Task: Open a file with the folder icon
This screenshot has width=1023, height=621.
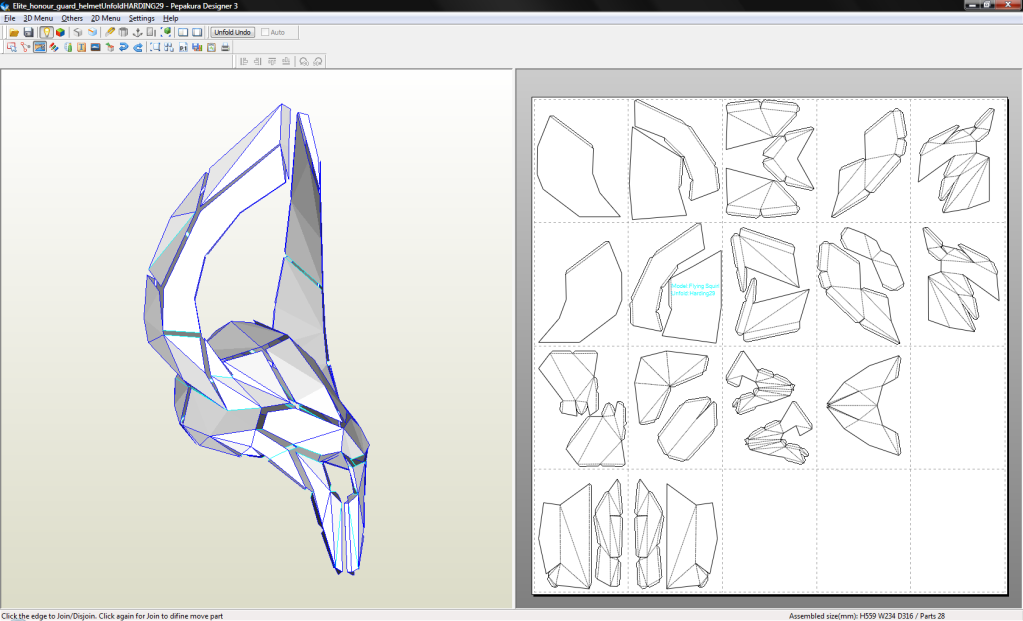Action: [13, 32]
